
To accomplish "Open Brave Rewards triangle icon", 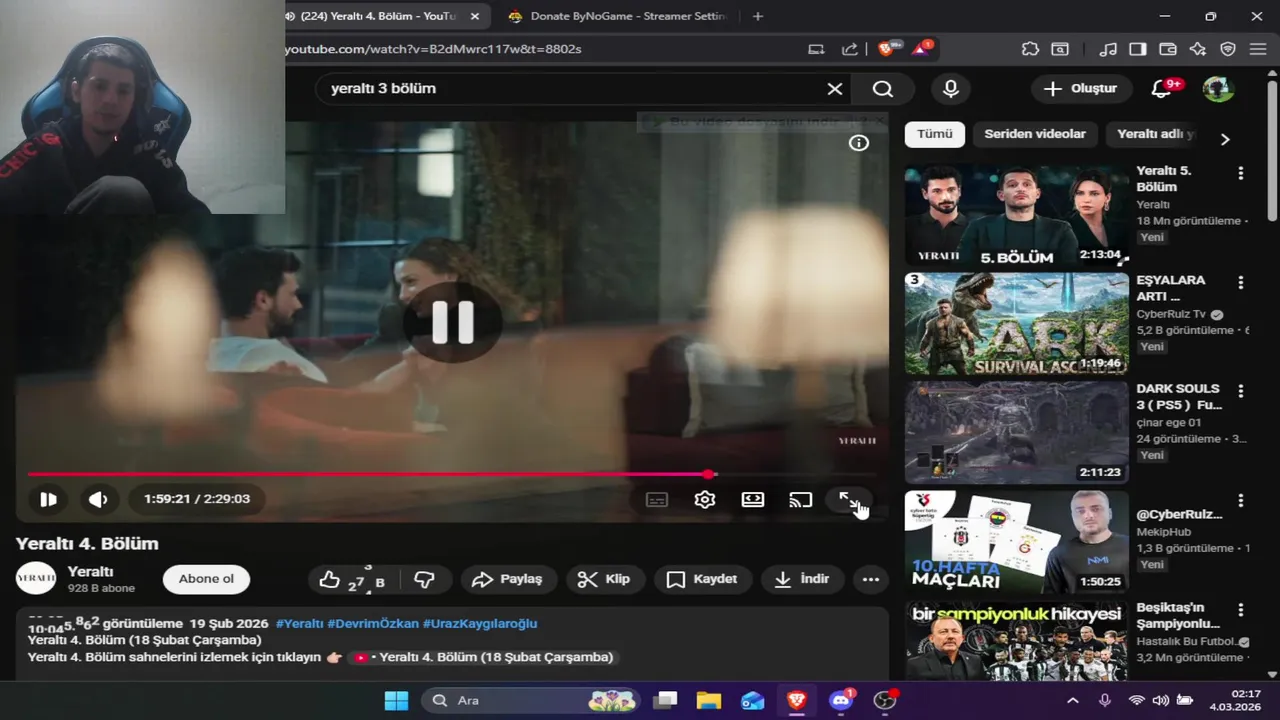I will [921, 48].
